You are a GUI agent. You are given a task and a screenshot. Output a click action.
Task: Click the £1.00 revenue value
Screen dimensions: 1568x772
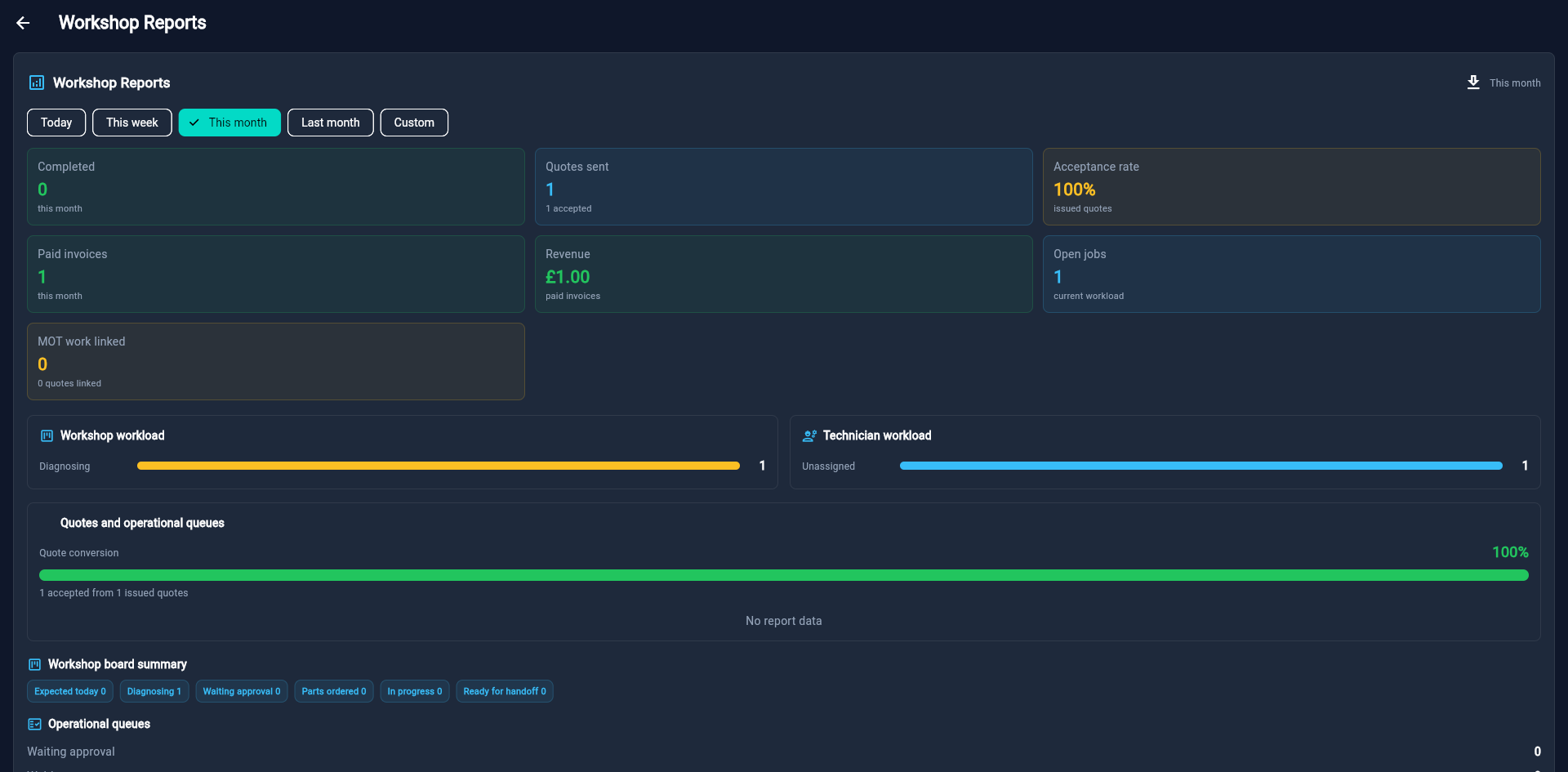(568, 277)
